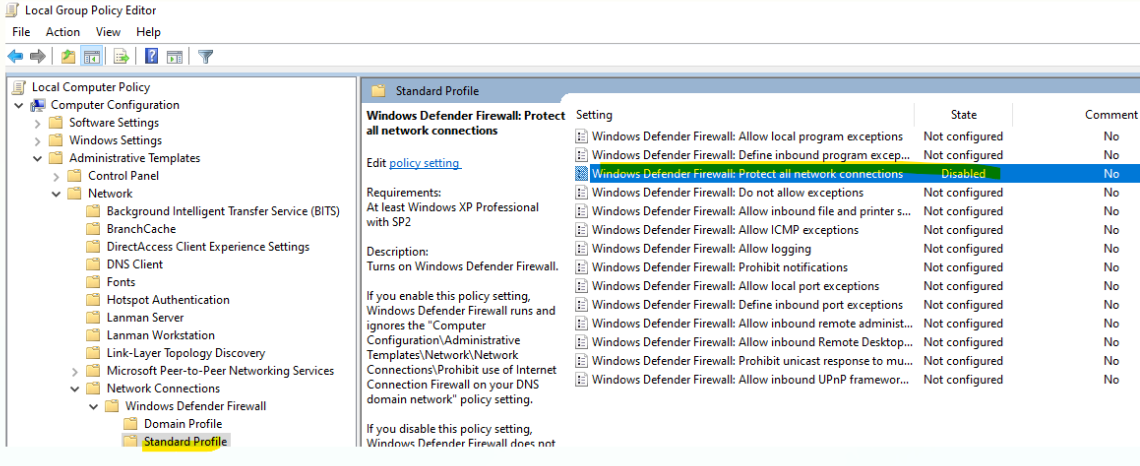Viewport: 1140px width, 466px height.
Task: Select 'Allow inbound file and printer s...' setting
Action: (x=751, y=212)
